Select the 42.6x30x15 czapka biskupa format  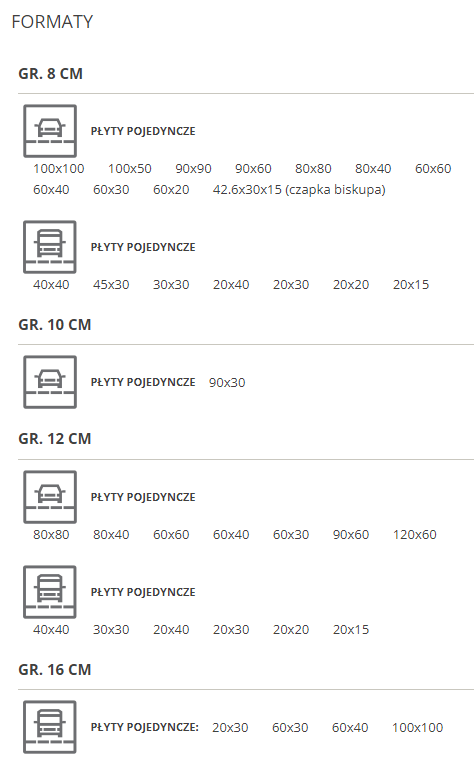299,189
